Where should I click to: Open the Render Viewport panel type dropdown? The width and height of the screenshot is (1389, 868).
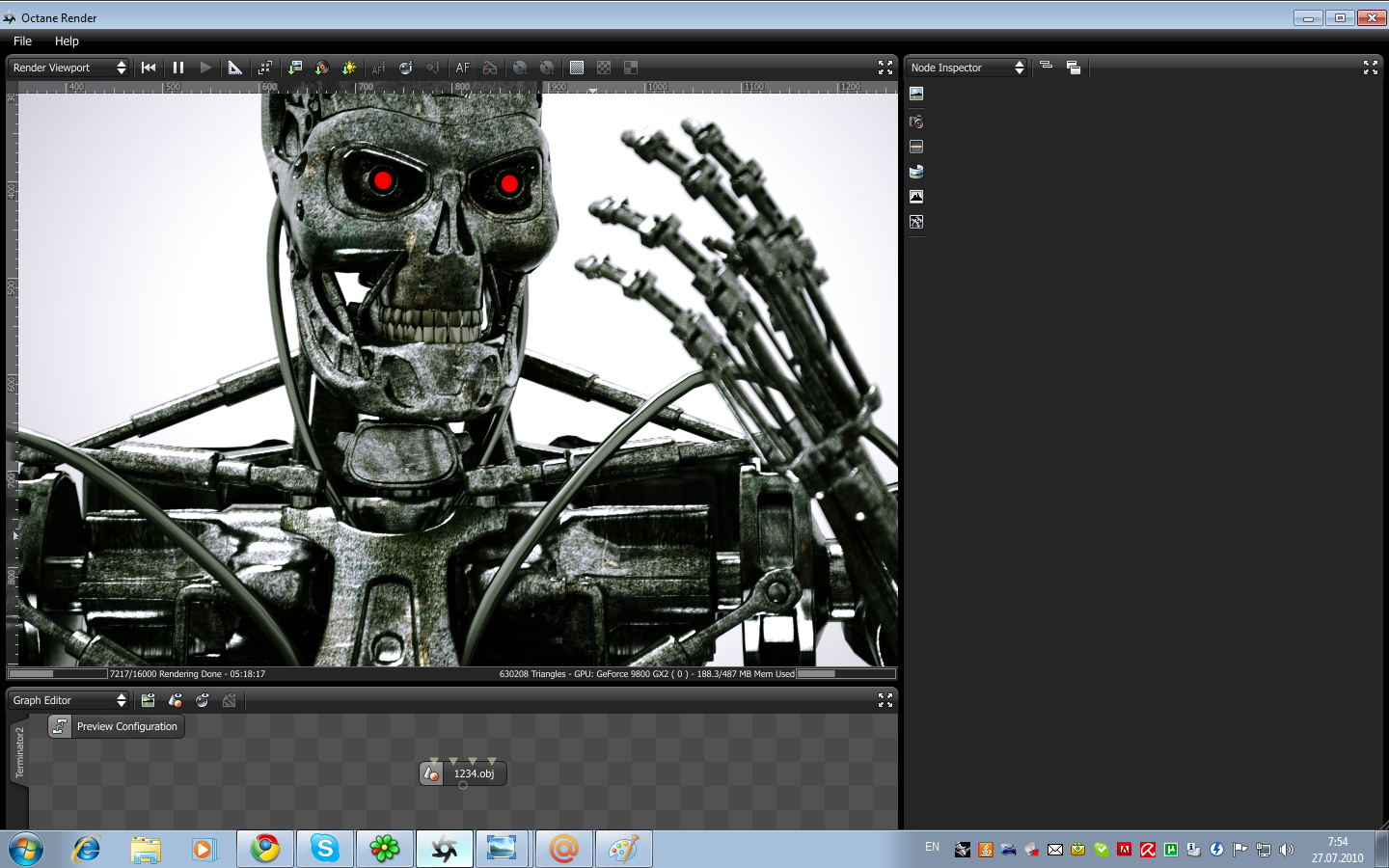pos(68,68)
